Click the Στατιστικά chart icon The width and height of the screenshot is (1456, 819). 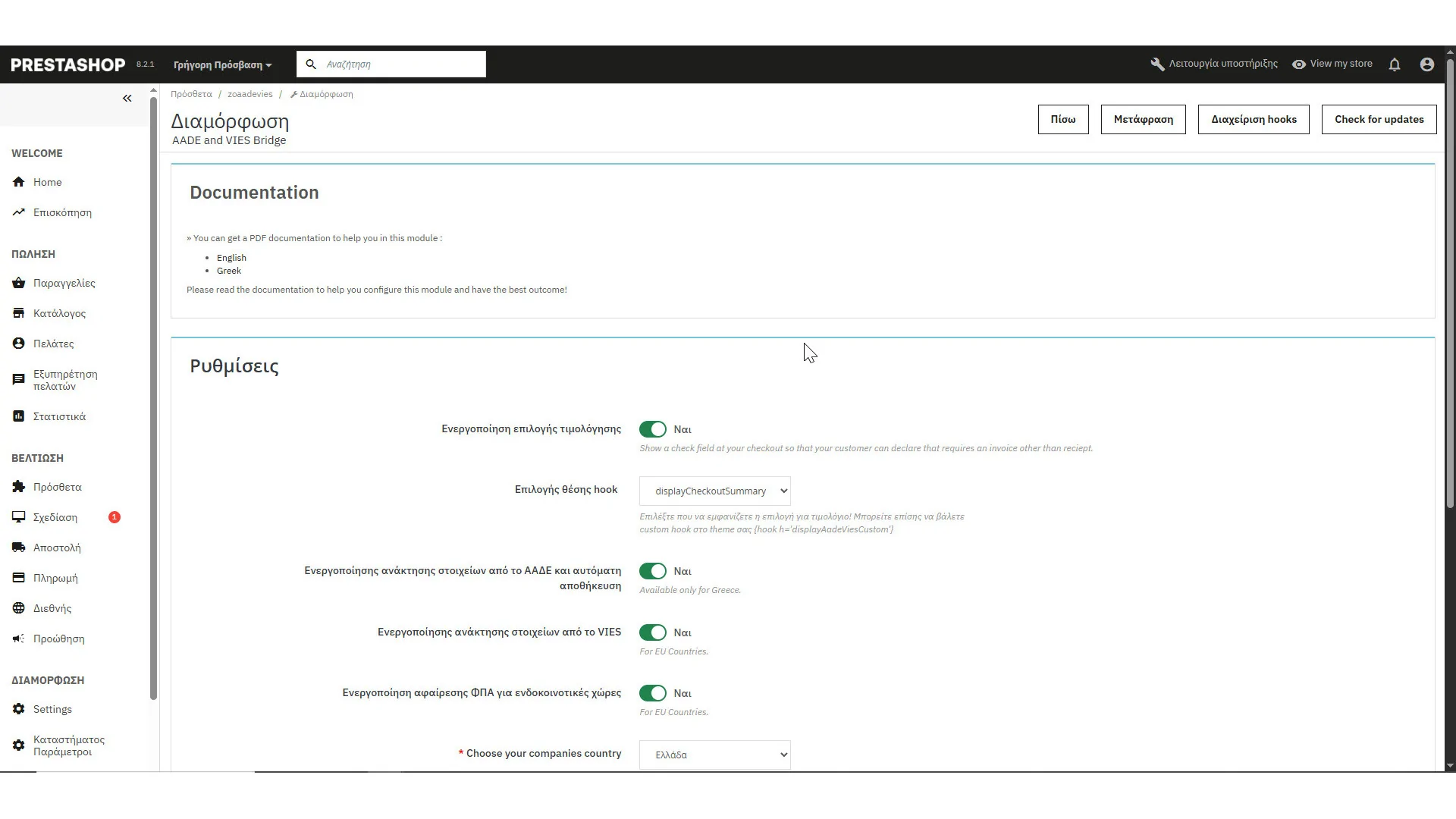[x=19, y=416]
